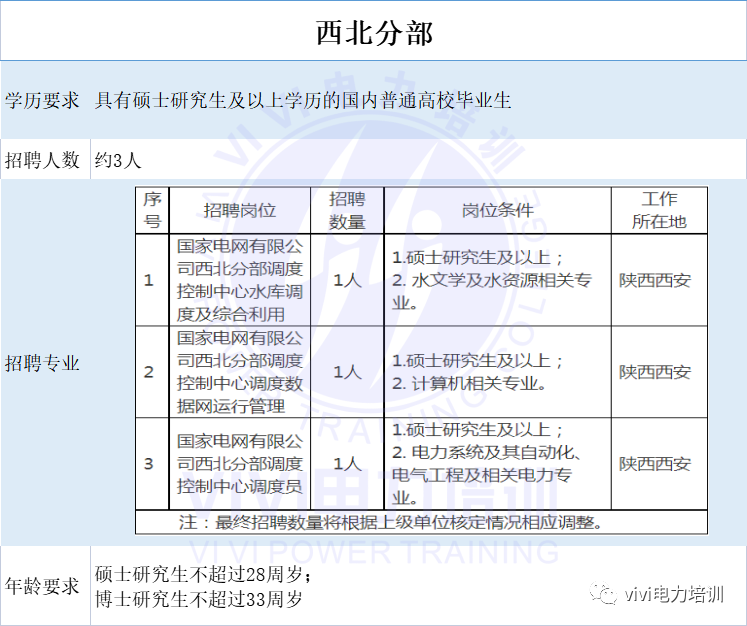Select row number 2 cell
This screenshot has width=747, height=626.
pos(152,372)
